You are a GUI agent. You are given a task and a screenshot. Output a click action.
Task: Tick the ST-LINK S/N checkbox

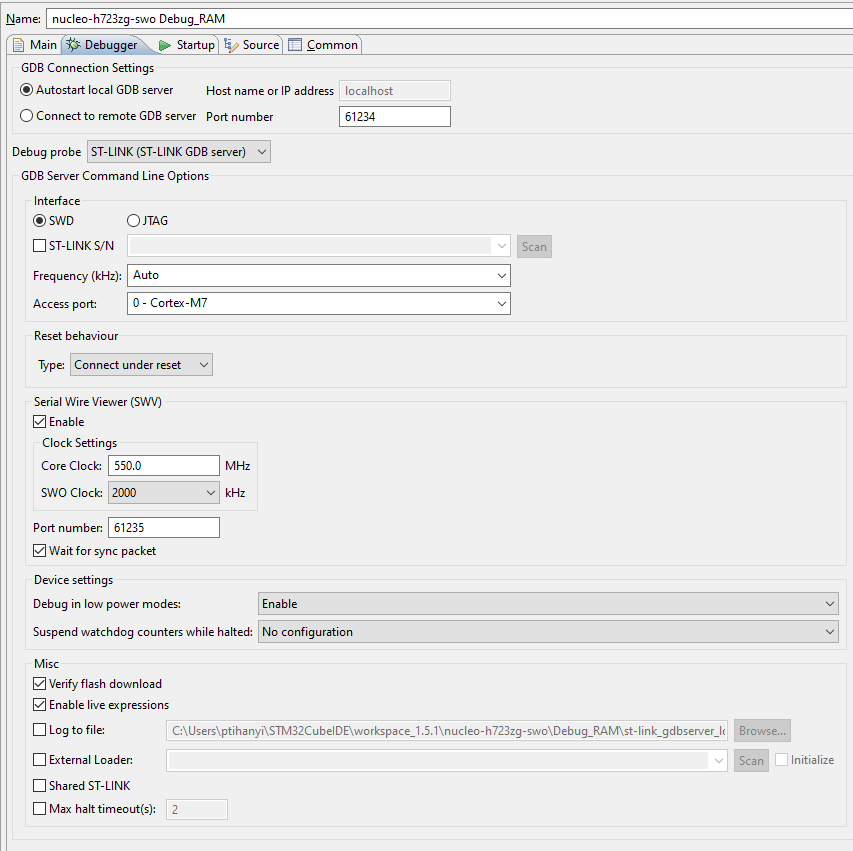click(39, 246)
